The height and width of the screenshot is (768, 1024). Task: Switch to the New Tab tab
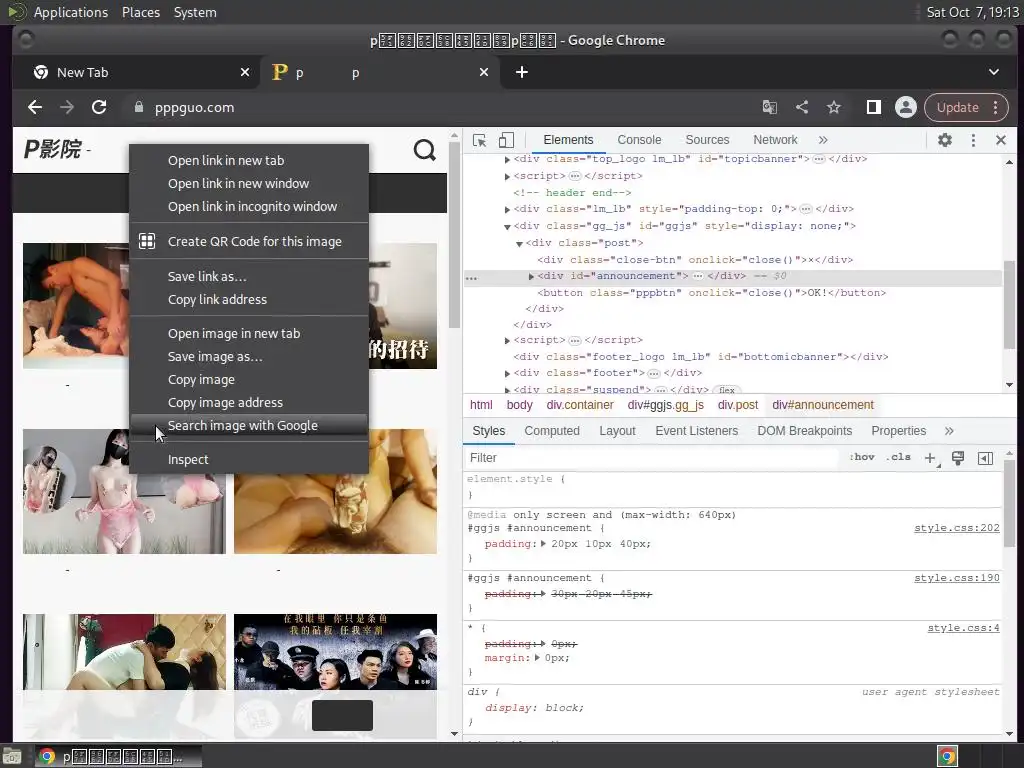(x=136, y=72)
